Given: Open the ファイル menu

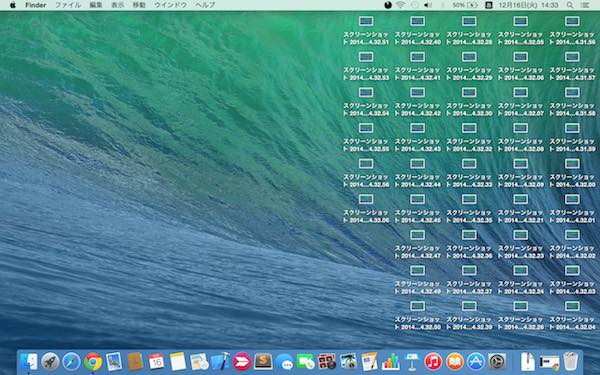Looking at the screenshot, I should [x=68, y=5].
